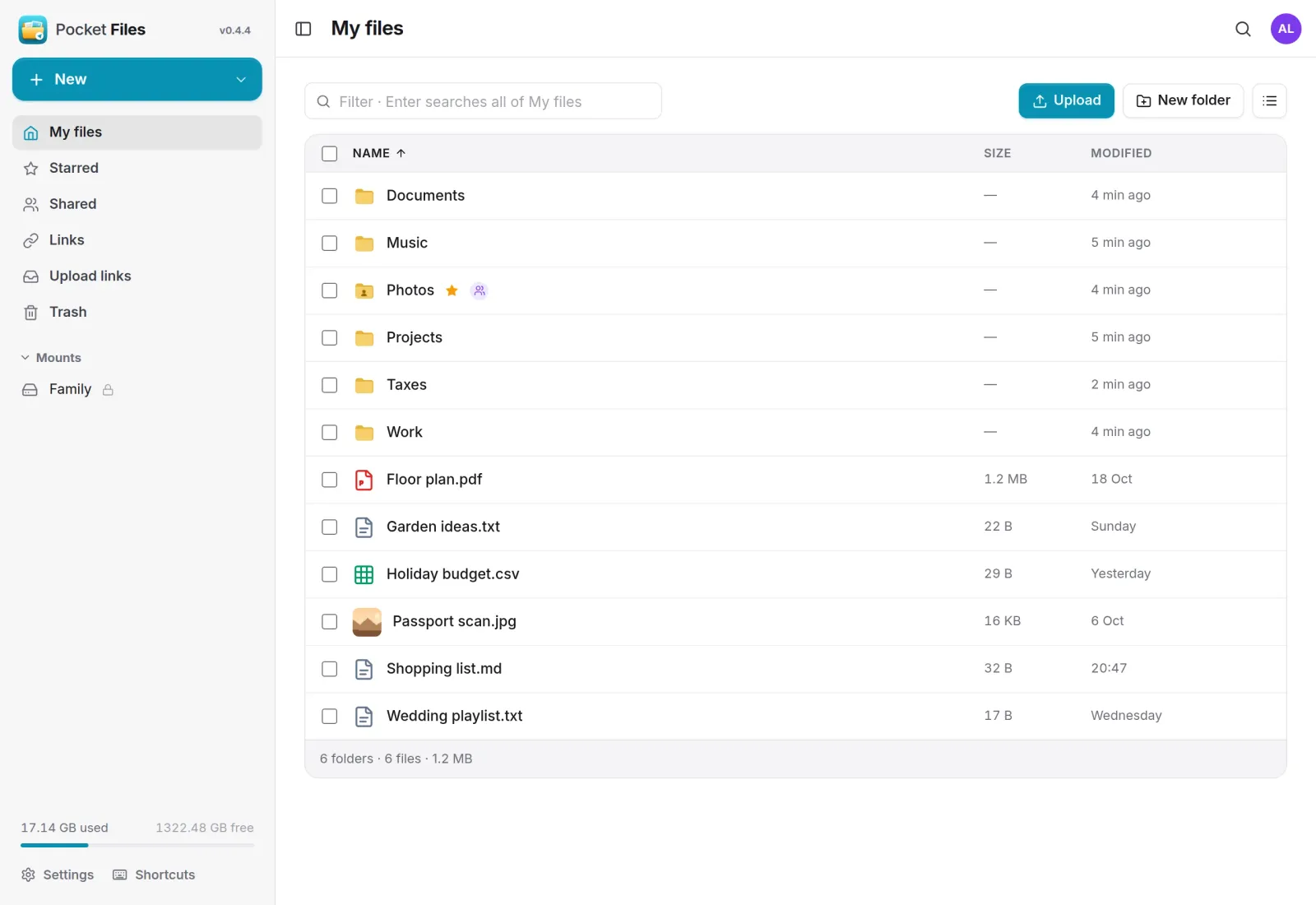Viewport: 1316px width, 905px height.
Task: Open search with the magnifier icon
Action: [x=1243, y=29]
